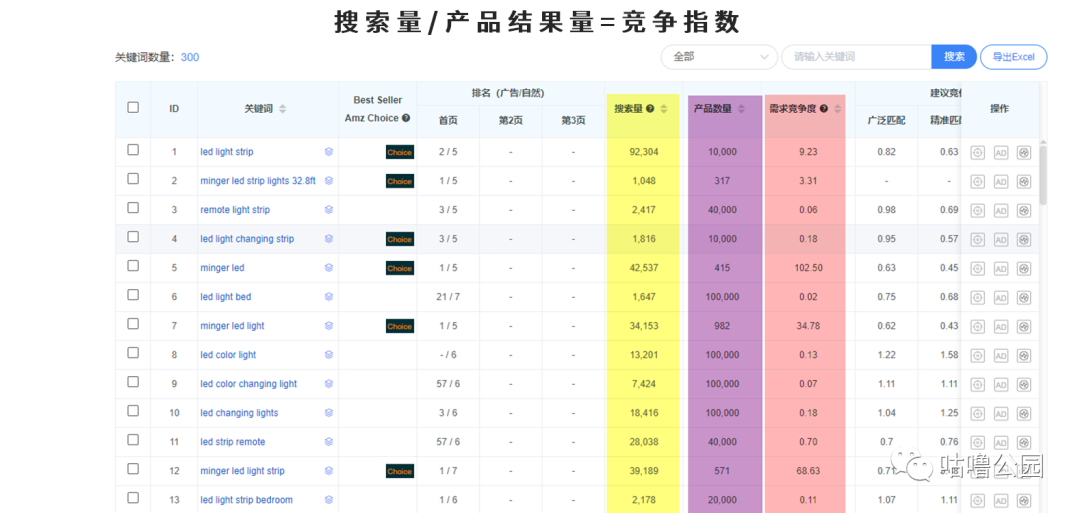The height and width of the screenshot is (513, 1080).
Task: Check the box for row 2 minger led strip lights
Action: coord(133,179)
